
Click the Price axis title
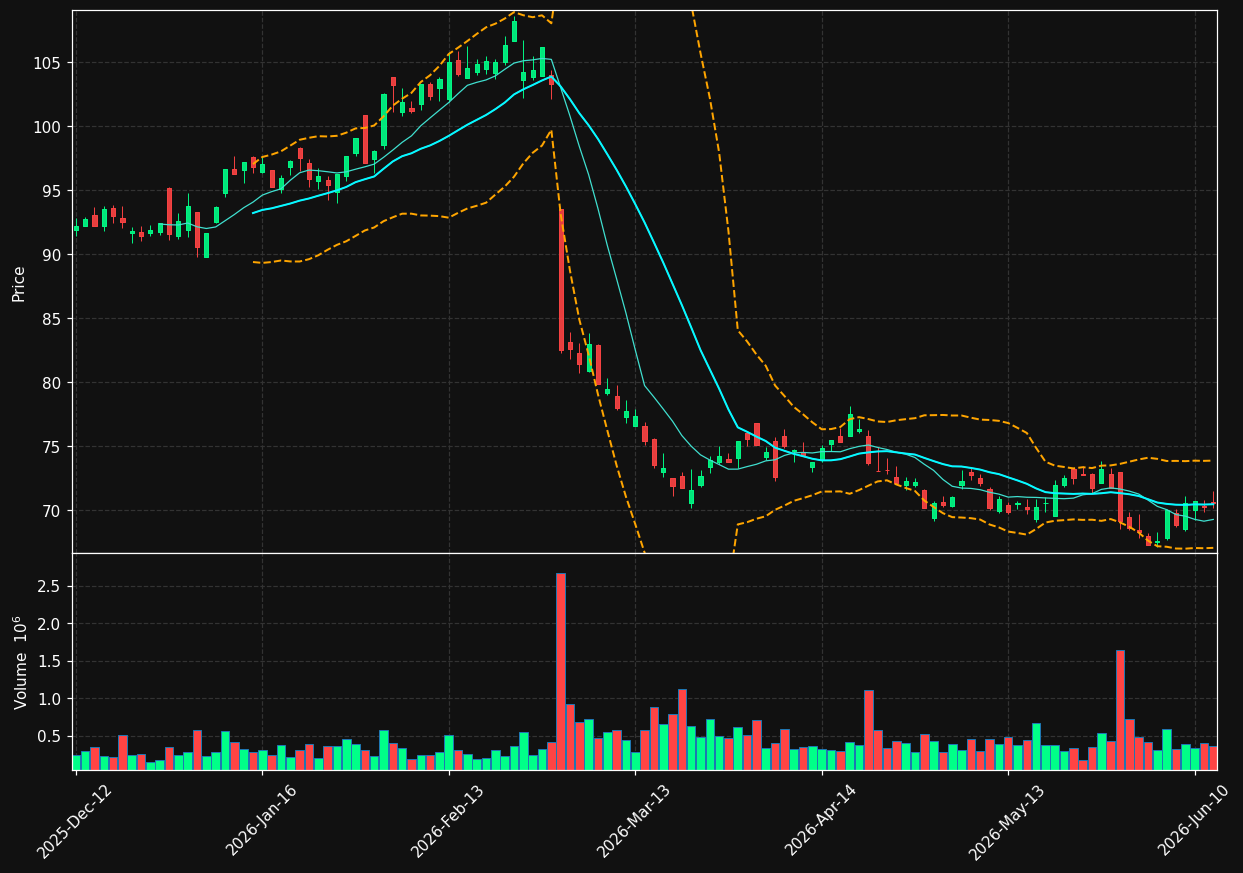pos(19,283)
